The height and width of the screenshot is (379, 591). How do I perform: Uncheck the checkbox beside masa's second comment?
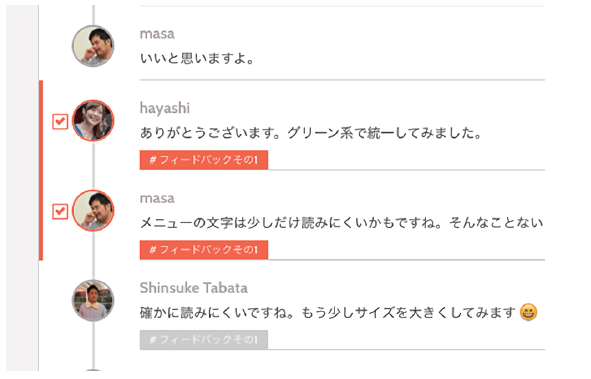[60, 211]
